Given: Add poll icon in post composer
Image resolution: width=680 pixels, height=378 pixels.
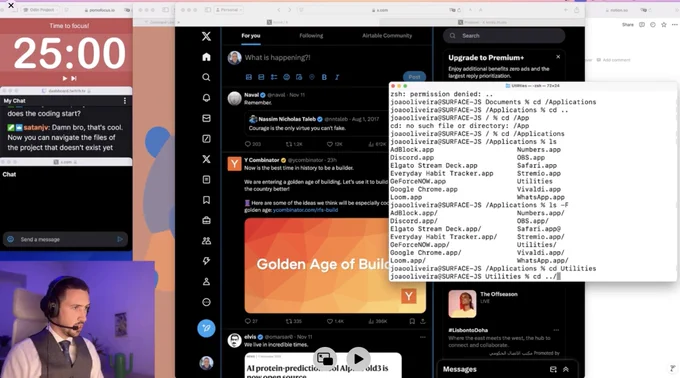Looking at the screenshot, I should pyautogui.click(x=274, y=77).
